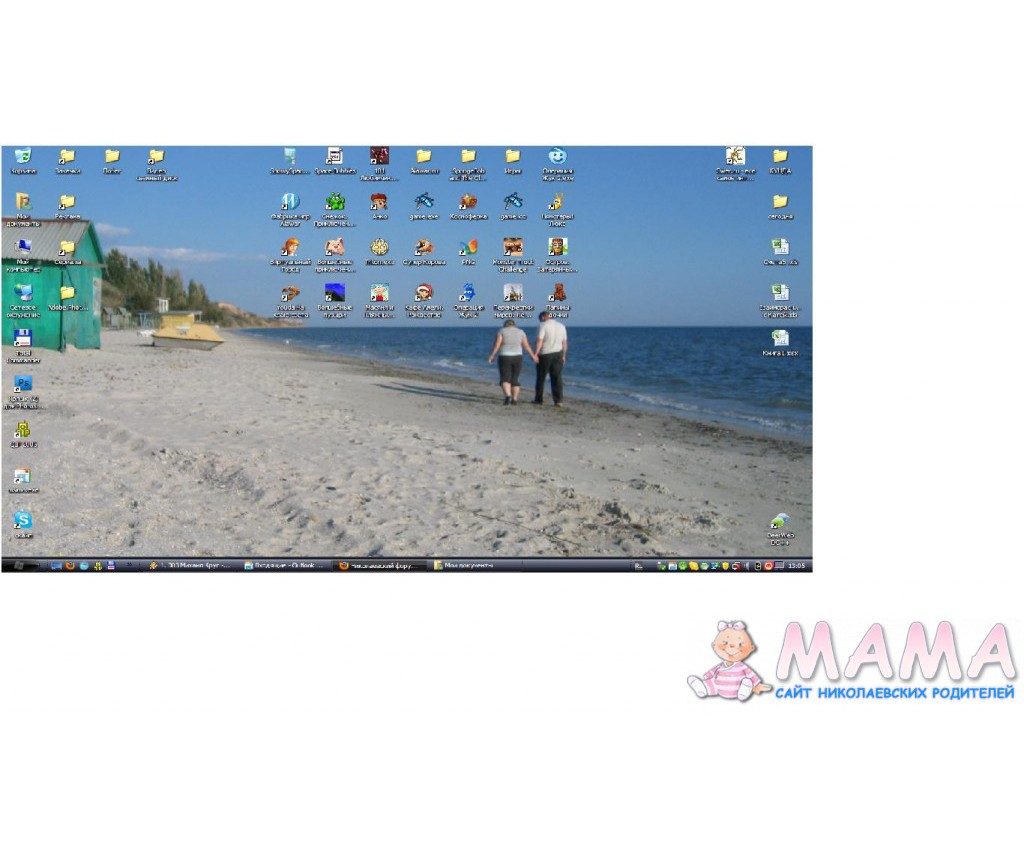Click the Start button on the taskbar

pos(20,565)
